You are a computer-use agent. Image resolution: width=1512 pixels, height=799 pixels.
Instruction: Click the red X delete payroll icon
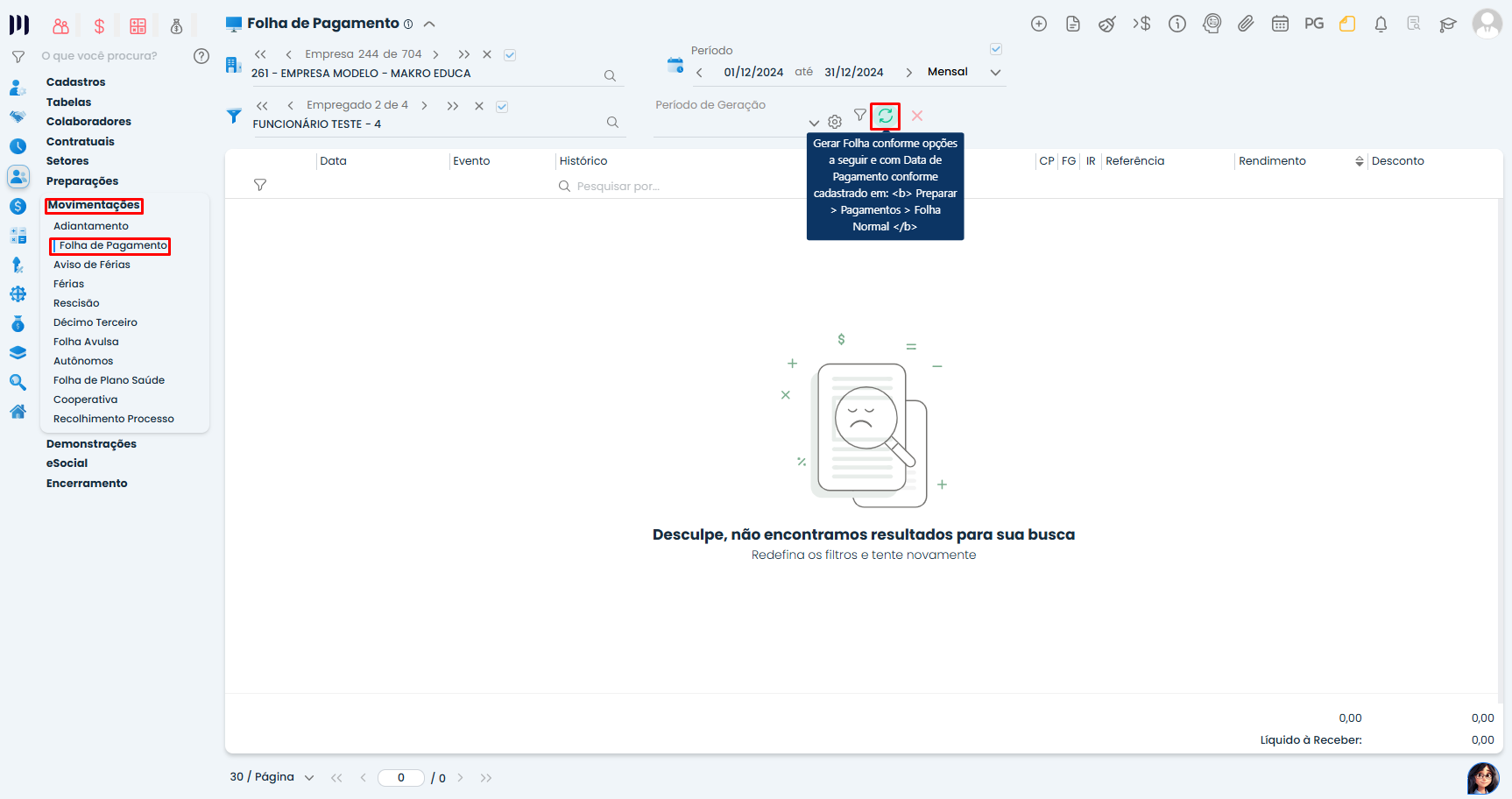(x=917, y=116)
